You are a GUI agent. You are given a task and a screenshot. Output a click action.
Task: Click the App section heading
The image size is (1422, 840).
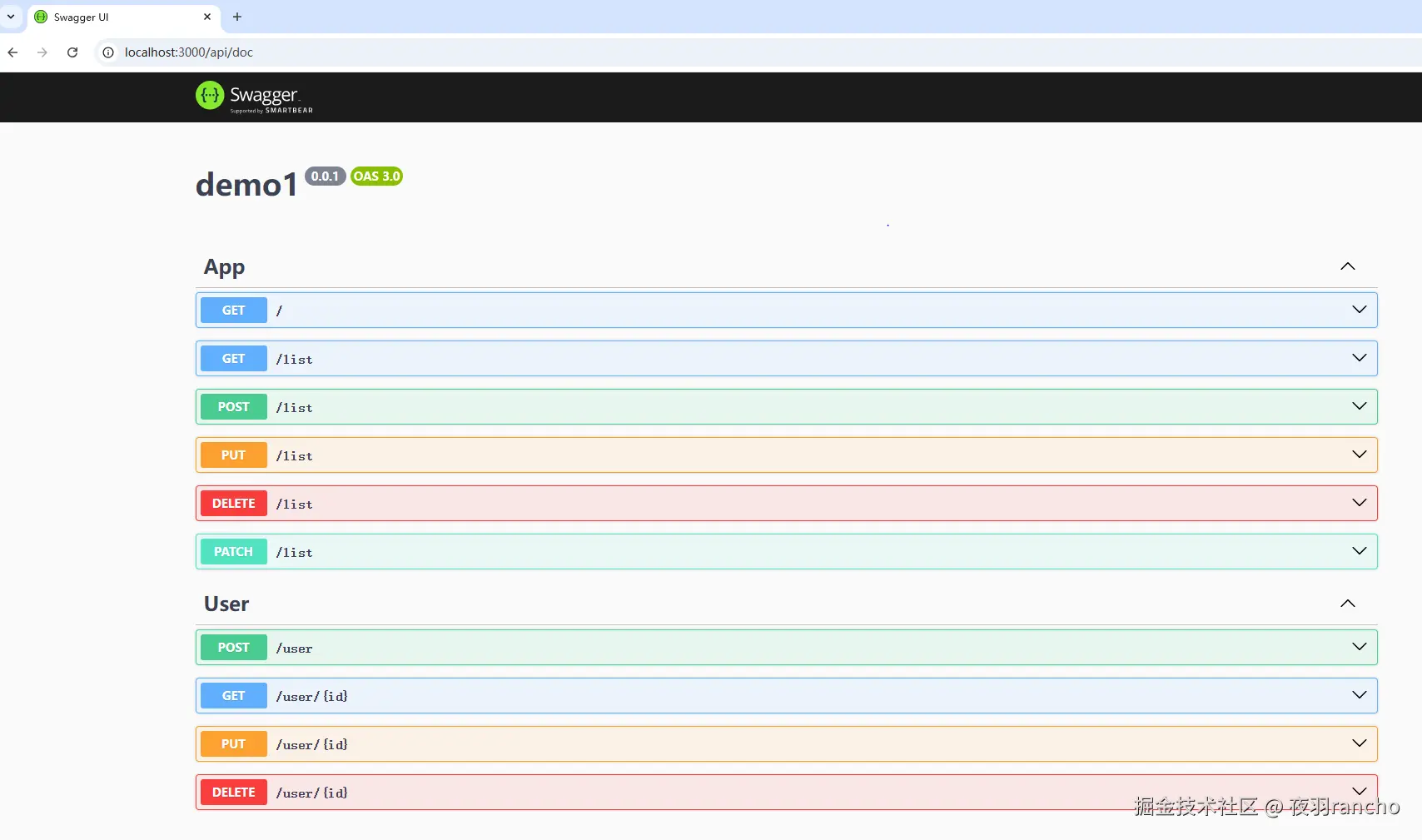(x=225, y=267)
